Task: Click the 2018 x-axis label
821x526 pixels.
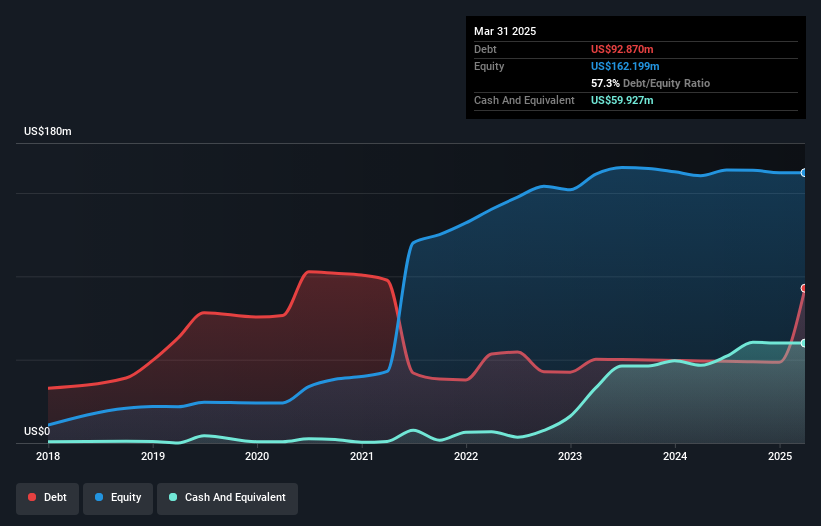Action: pos(48,456)
